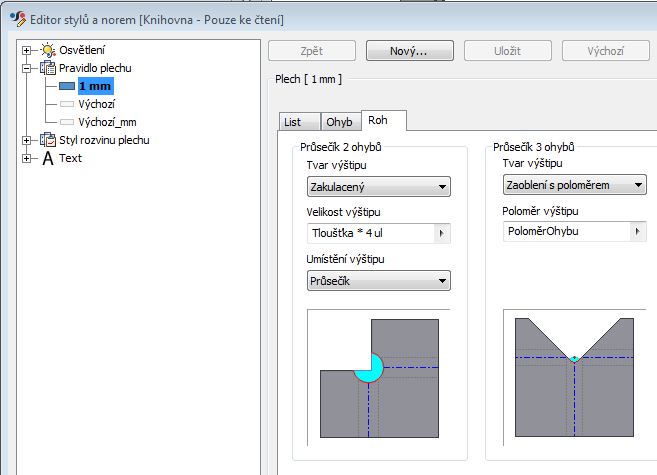Click the Velikost výštipu Tloušťka field
Image resolution: width=657 pixels, height=475 pixels.
tap(368, 234)
